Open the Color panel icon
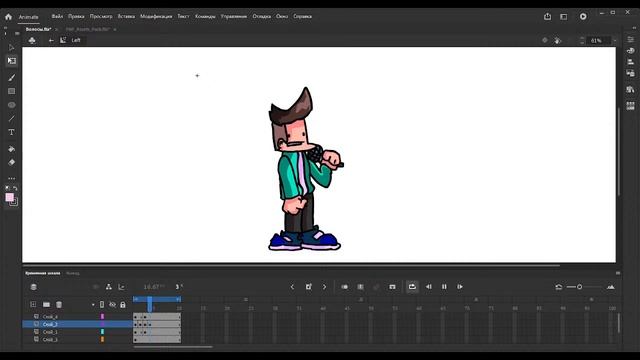 631,51
